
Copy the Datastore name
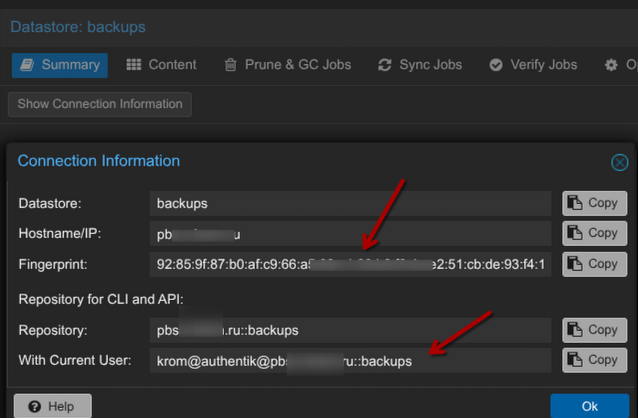click(592, 203)
